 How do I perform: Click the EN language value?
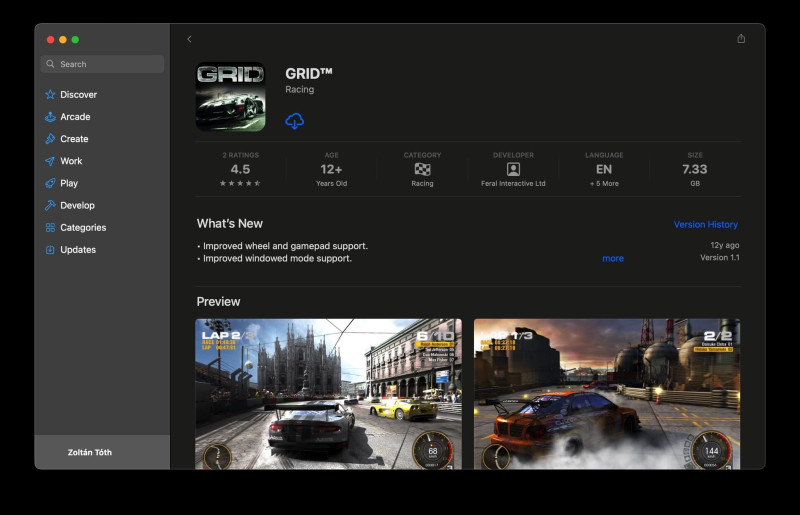604,169
